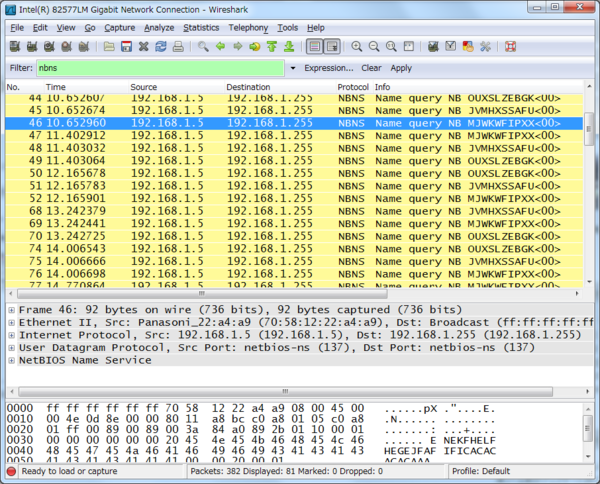Sort by the Protocol column header
The height and width of the screenshot is (484, 600).
point(353,87)
